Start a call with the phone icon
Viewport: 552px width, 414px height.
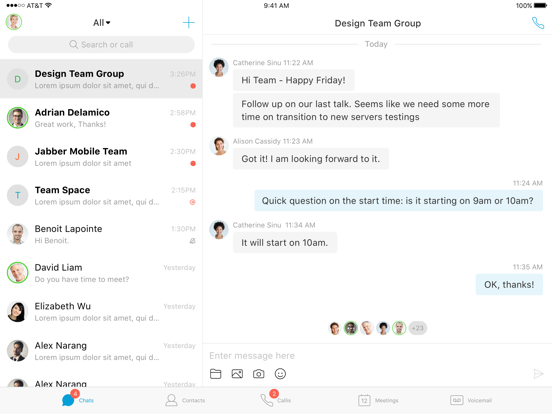[538, 23]
